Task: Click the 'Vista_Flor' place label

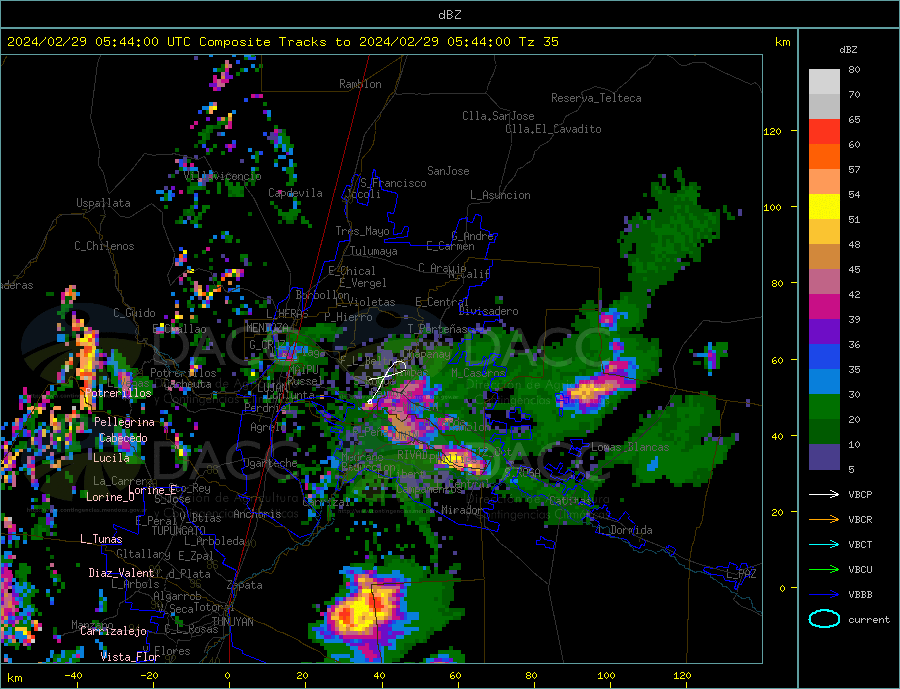Action: pyautogui.click(x=130, y=657)
